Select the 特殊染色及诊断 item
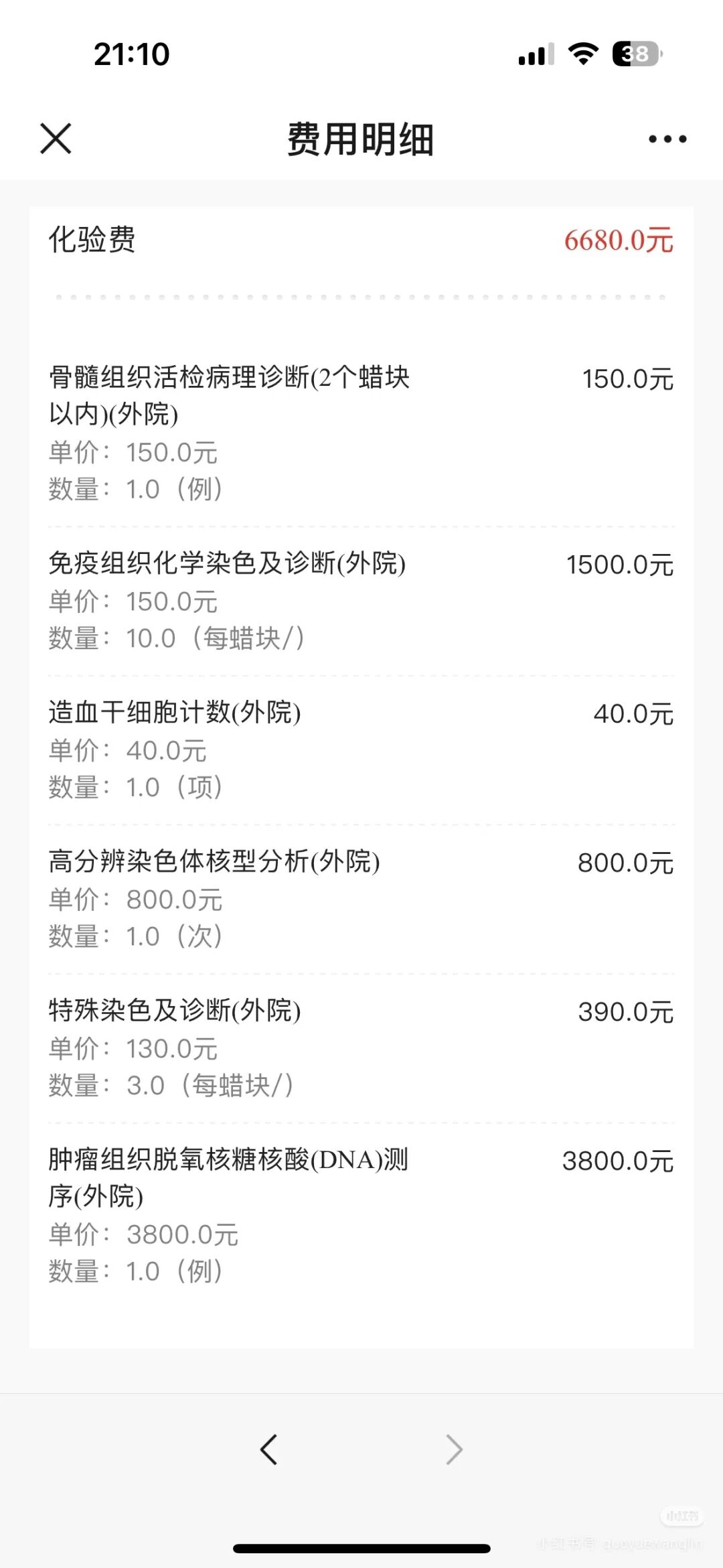 361,1048
